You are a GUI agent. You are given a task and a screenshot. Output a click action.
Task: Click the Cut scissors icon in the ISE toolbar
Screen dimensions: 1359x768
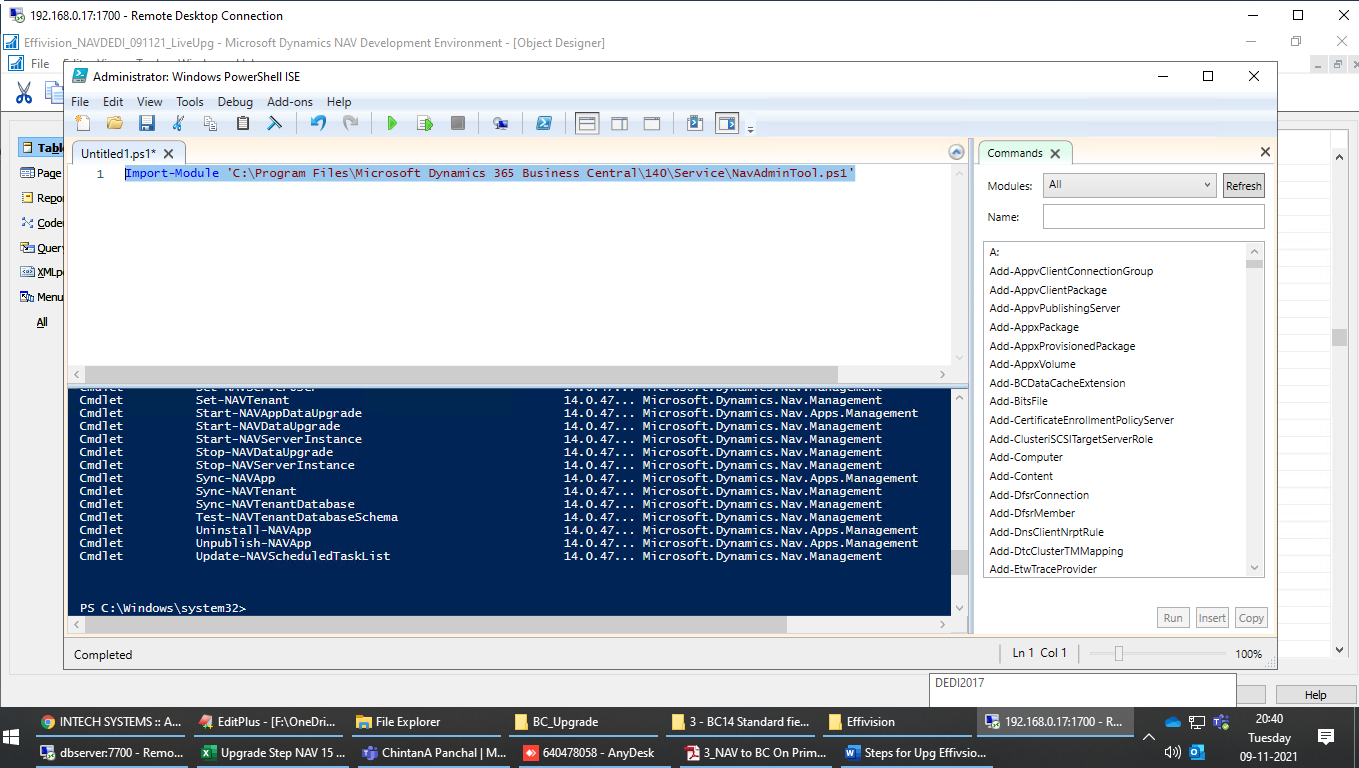click(179, 123)
